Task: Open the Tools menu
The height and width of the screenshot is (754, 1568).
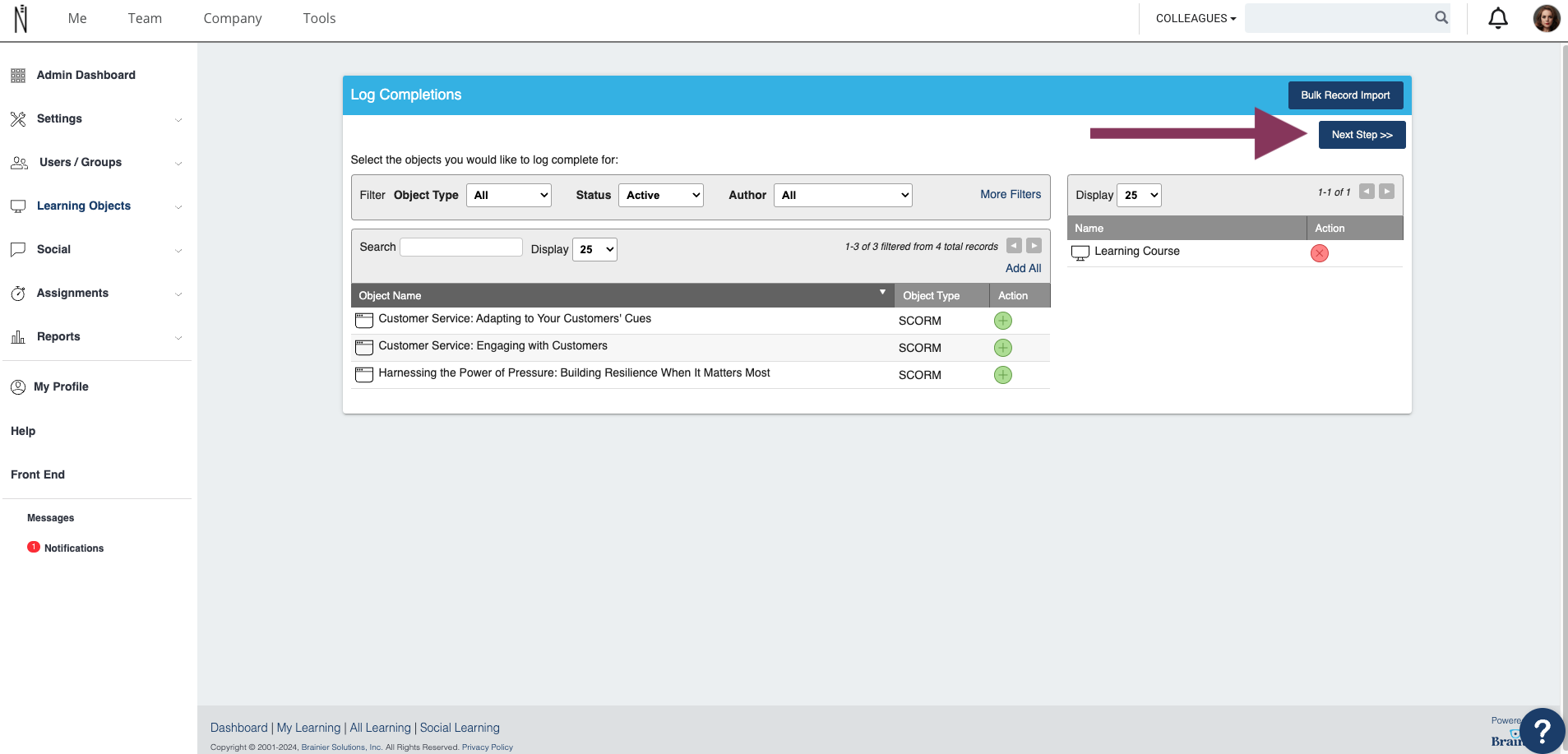Action: tap(319, 18)
